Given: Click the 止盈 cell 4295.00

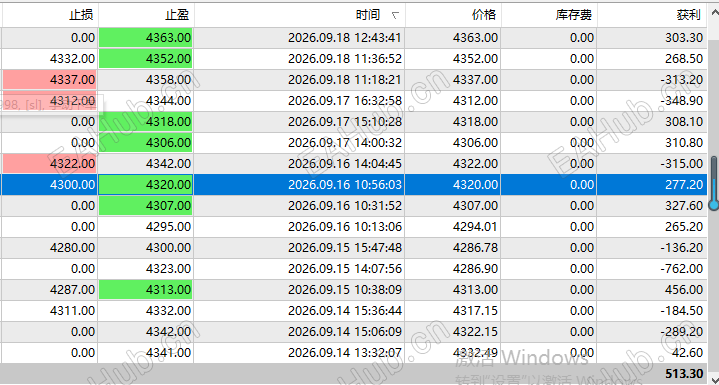Looking at the screenshot, I should click(146, 227).
